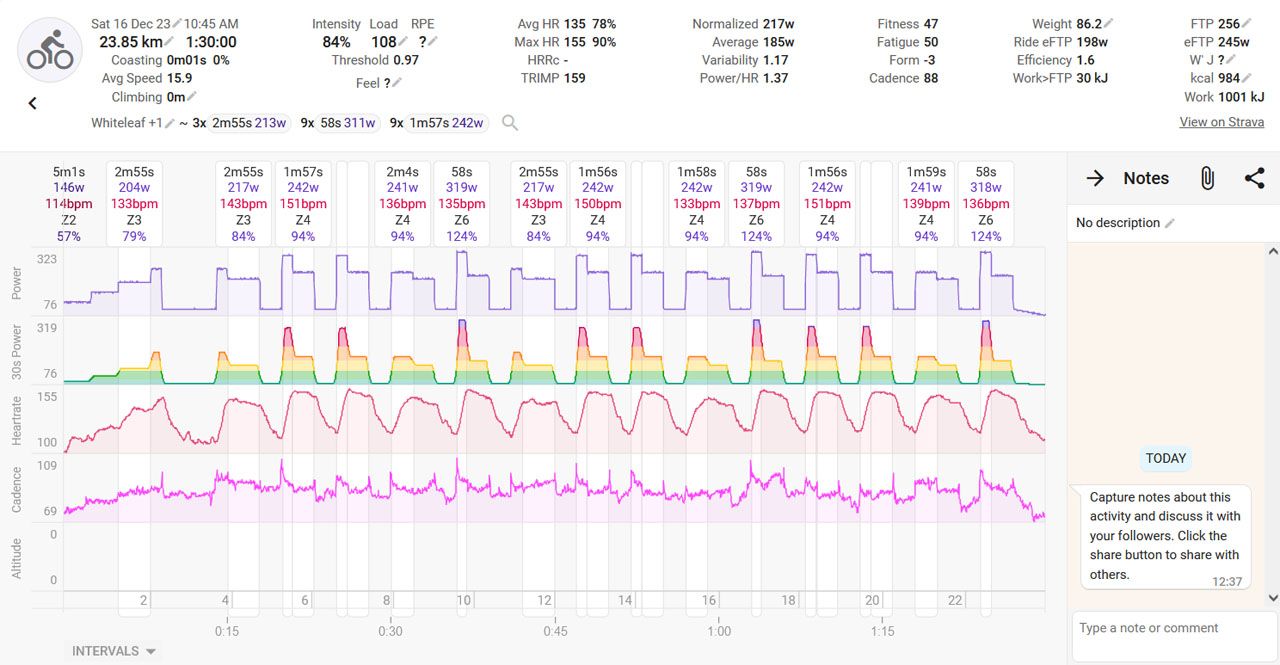Edit the kcal 984 value pencil
This screenshot has width=1280, height=665.
point(1248,78)
